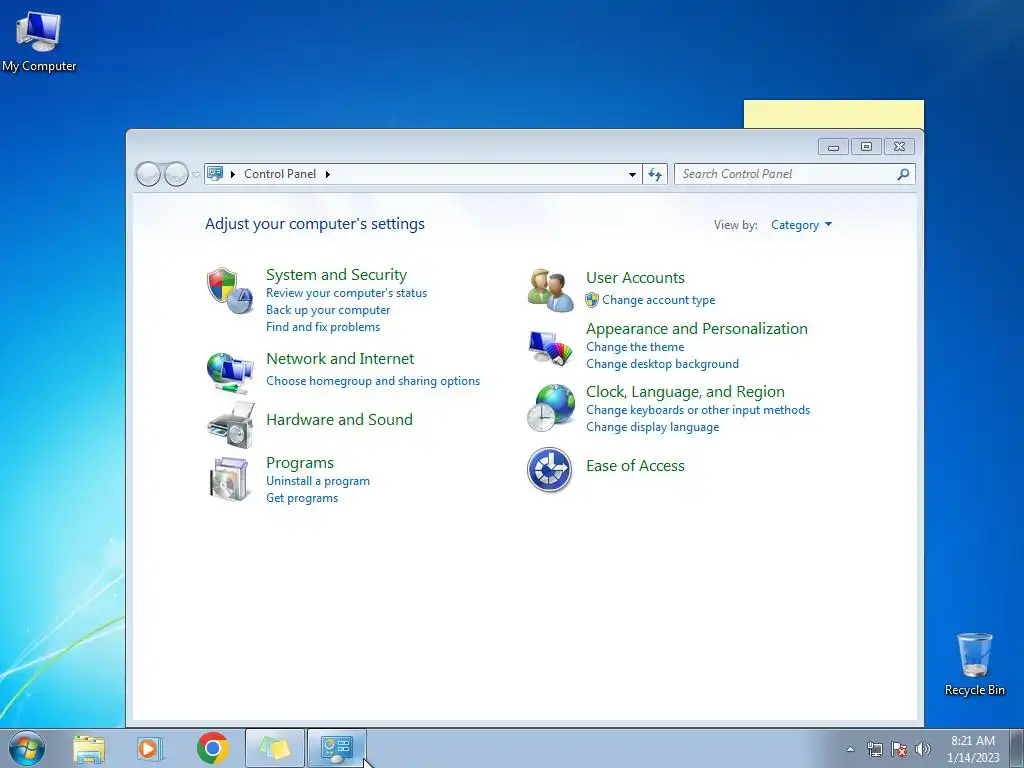The height and width of the screenshot is (768, 1024).
Task: Click the Control Panel breadcrumb text
Action: tap(280, 174)
